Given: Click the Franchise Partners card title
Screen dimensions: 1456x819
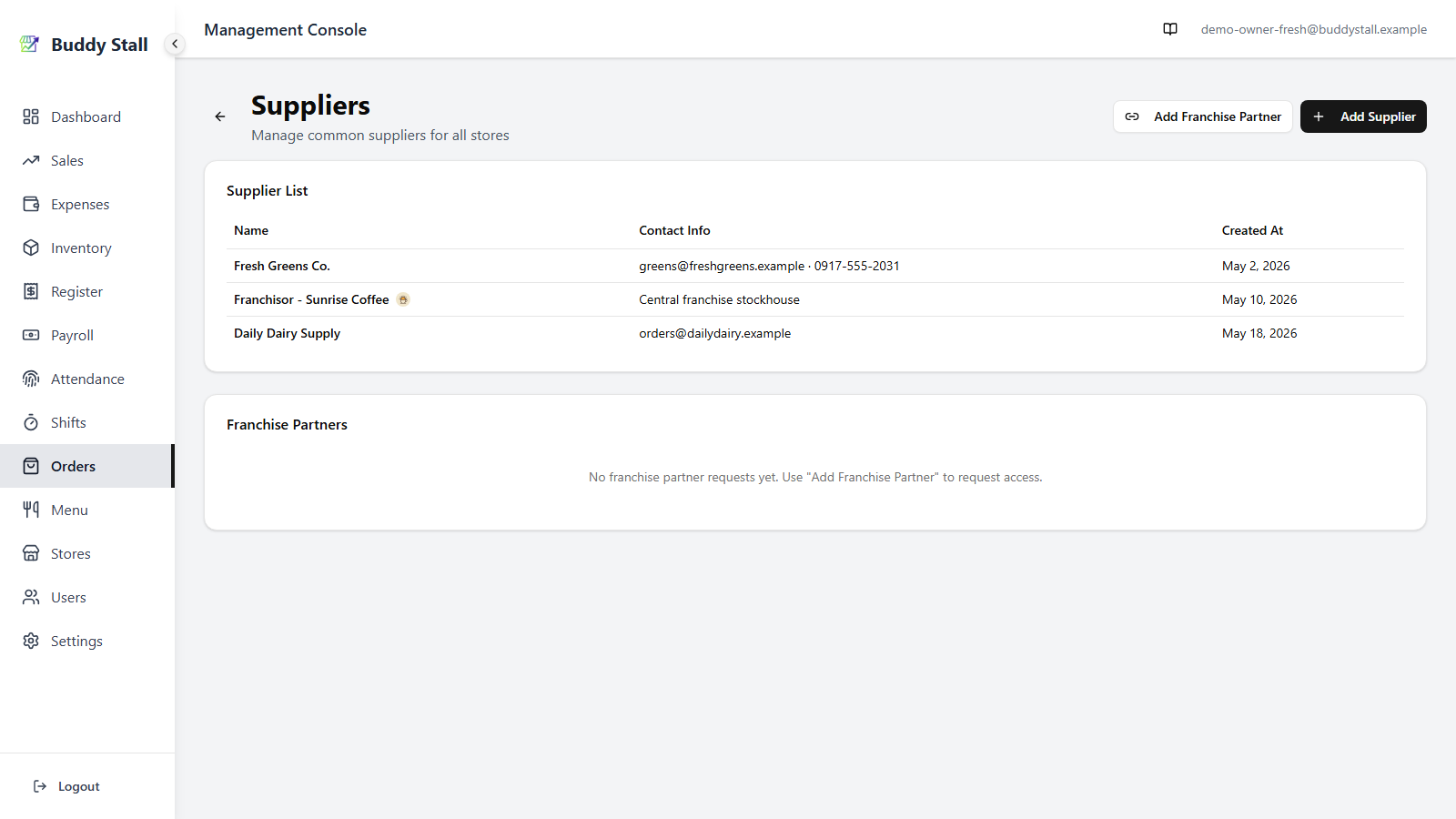Looking at the screenshot, I should (x=287, y=424).
